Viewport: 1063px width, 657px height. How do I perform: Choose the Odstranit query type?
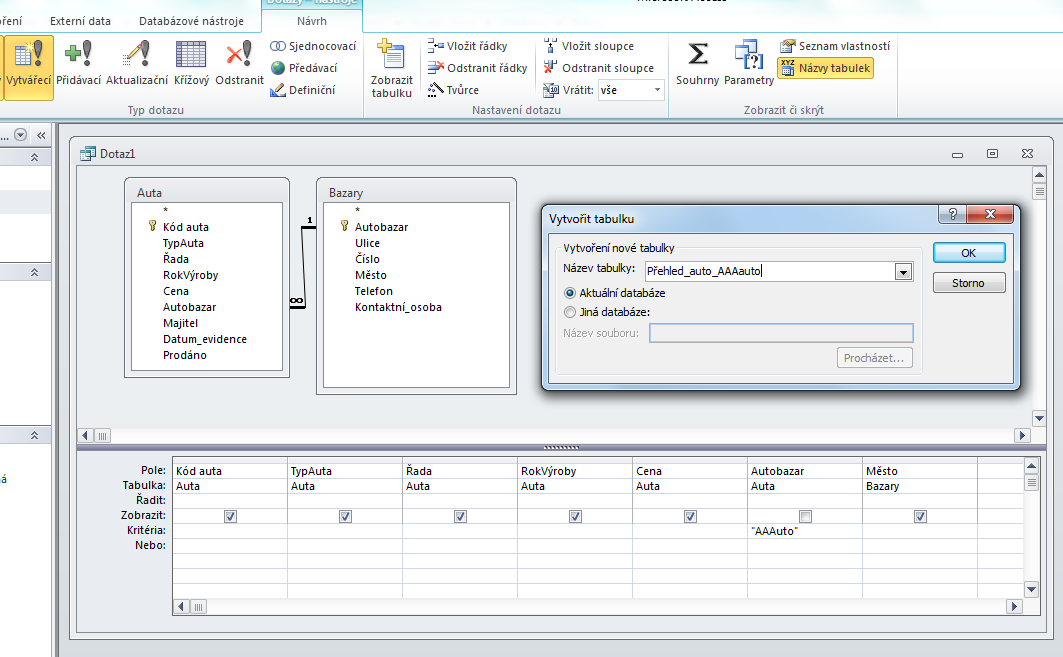point(239,64)
